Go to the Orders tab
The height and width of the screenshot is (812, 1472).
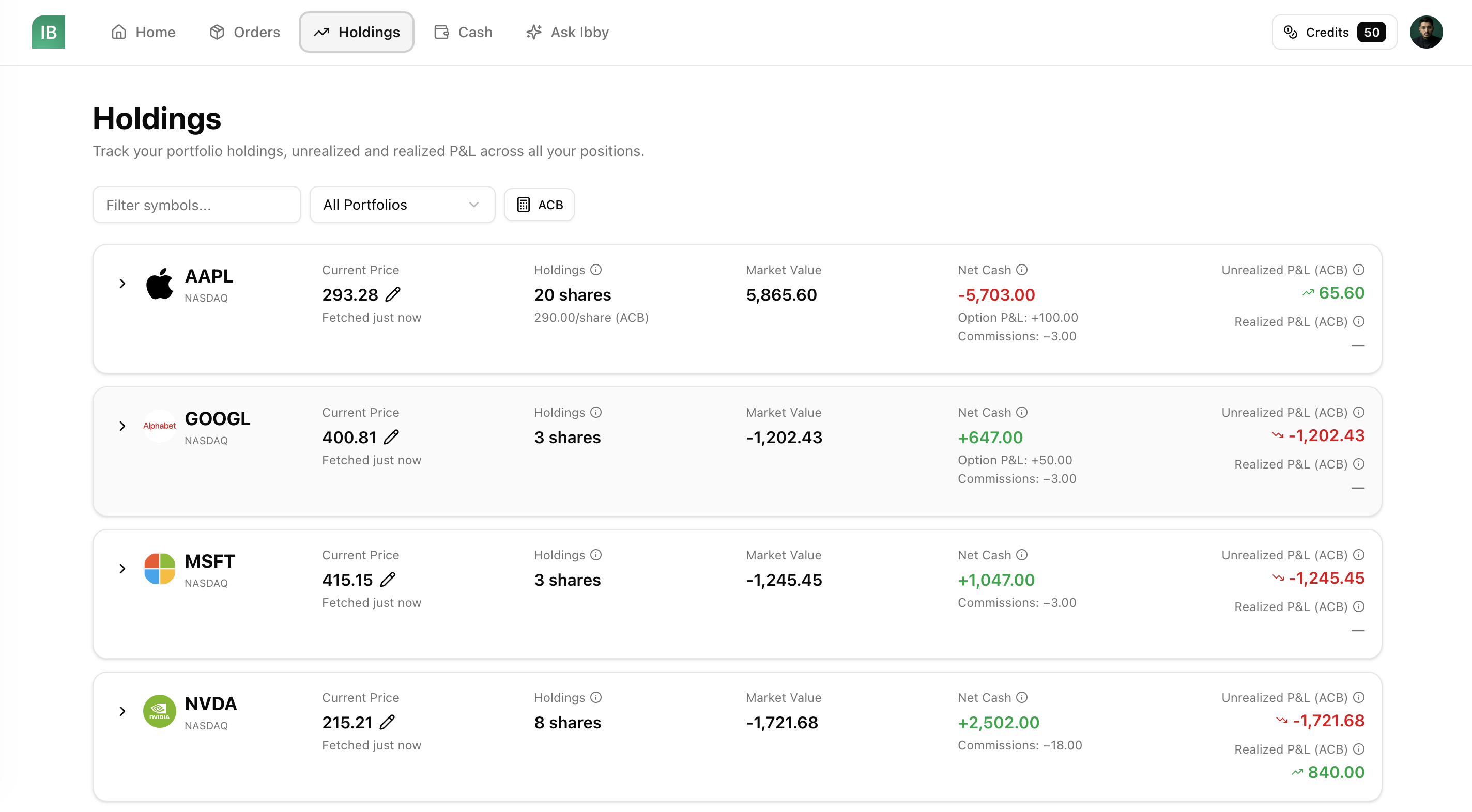point(245,32)
